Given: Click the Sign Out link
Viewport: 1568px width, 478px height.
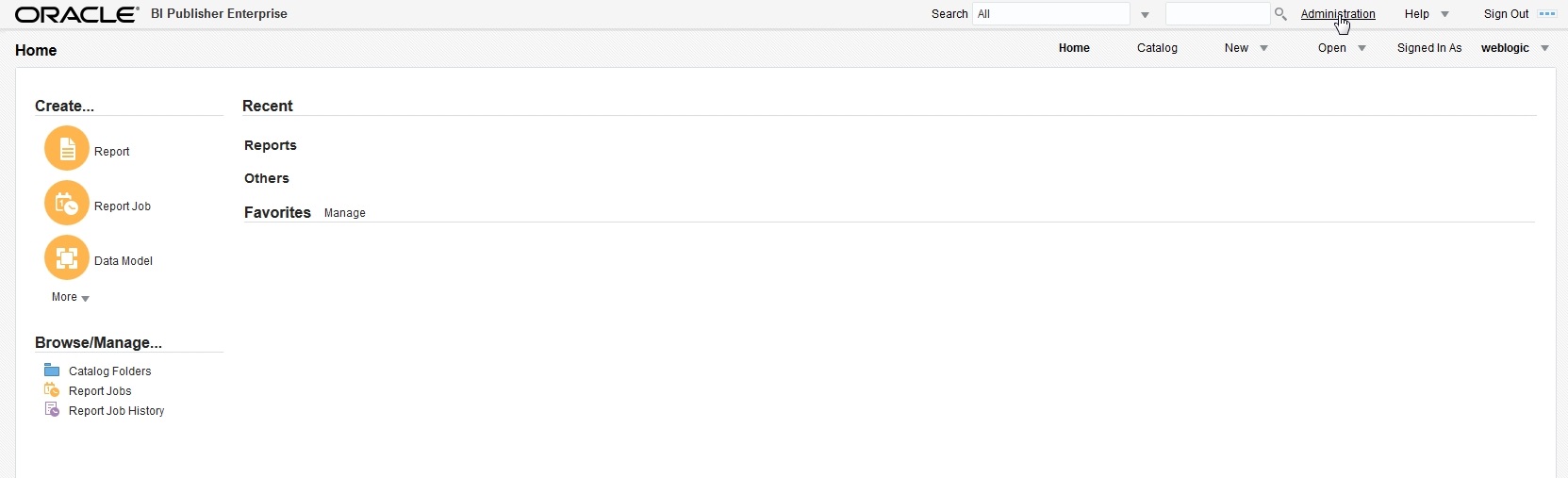Looking at the screenshot, I should tap(1506, 14).
